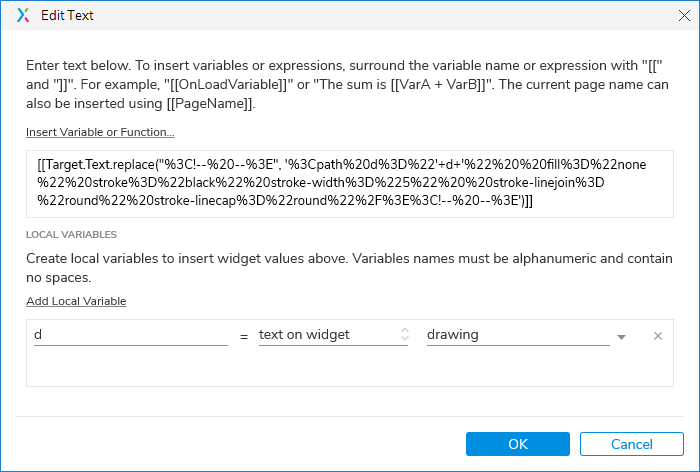The width and height of the screenshot is (700, 472).
Task: Open the Insert Variable or Function link
Action: coord(101,132)
